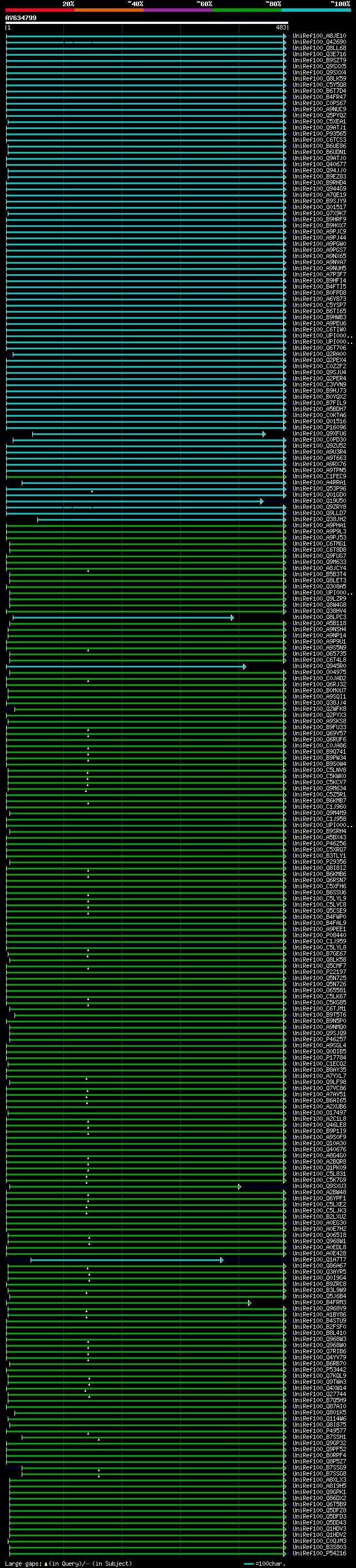
Task: Select the AV634799 query title
Action: [x=21, y=18]
